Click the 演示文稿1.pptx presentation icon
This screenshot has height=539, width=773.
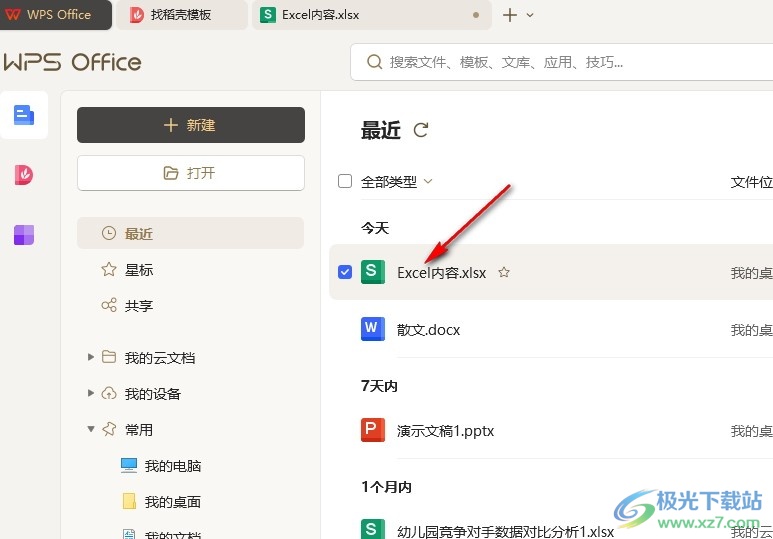coord(373,431)
